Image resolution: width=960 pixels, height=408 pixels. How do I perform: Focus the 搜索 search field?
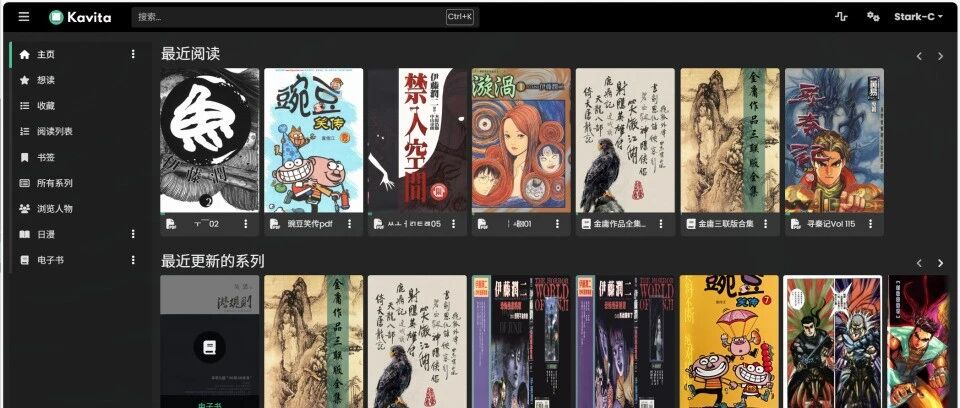pyautogui.click(x=305, y=17)
